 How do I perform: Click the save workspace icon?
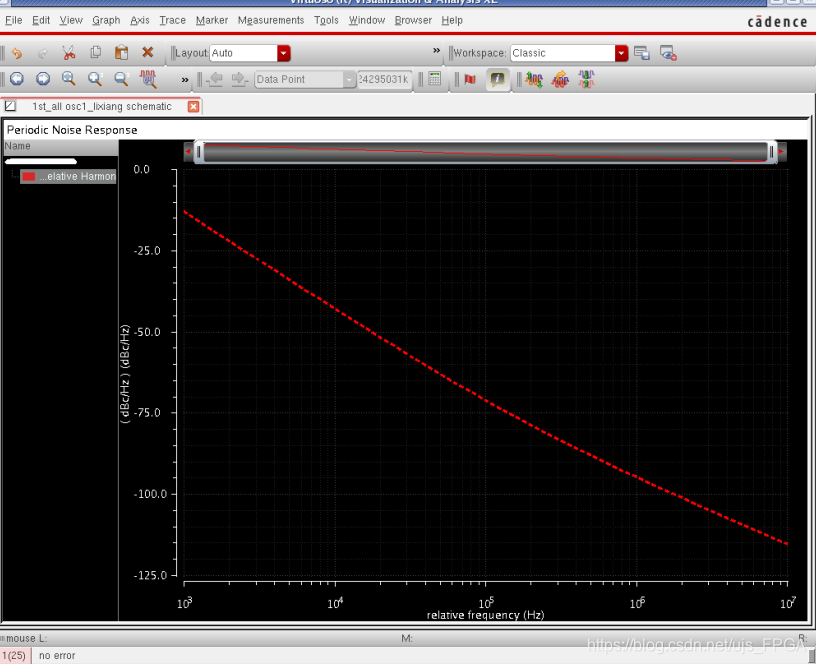642,53
